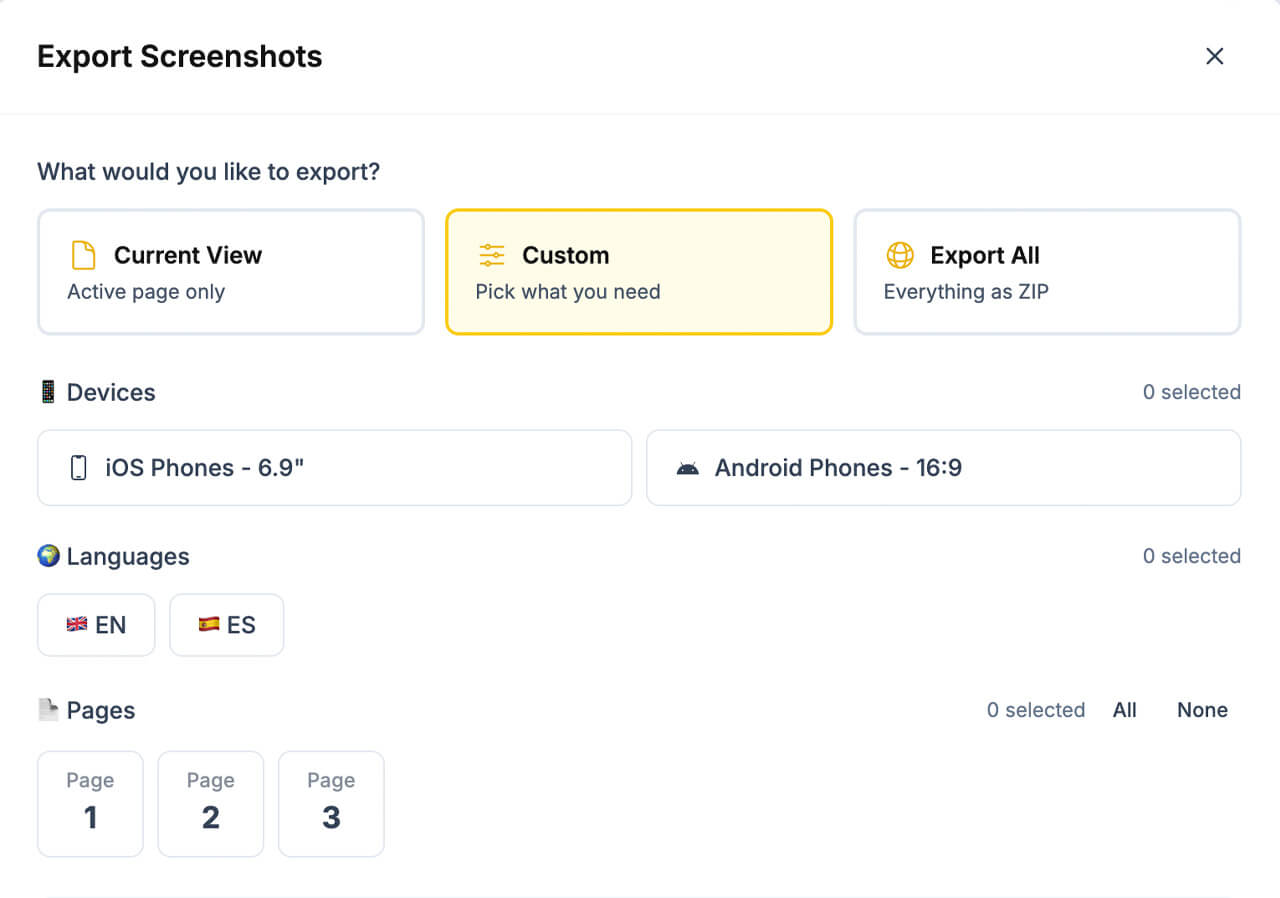This screenshot has width=1280, height=898.
Task: Toggle the ES language chip
Action: [227, 625]
